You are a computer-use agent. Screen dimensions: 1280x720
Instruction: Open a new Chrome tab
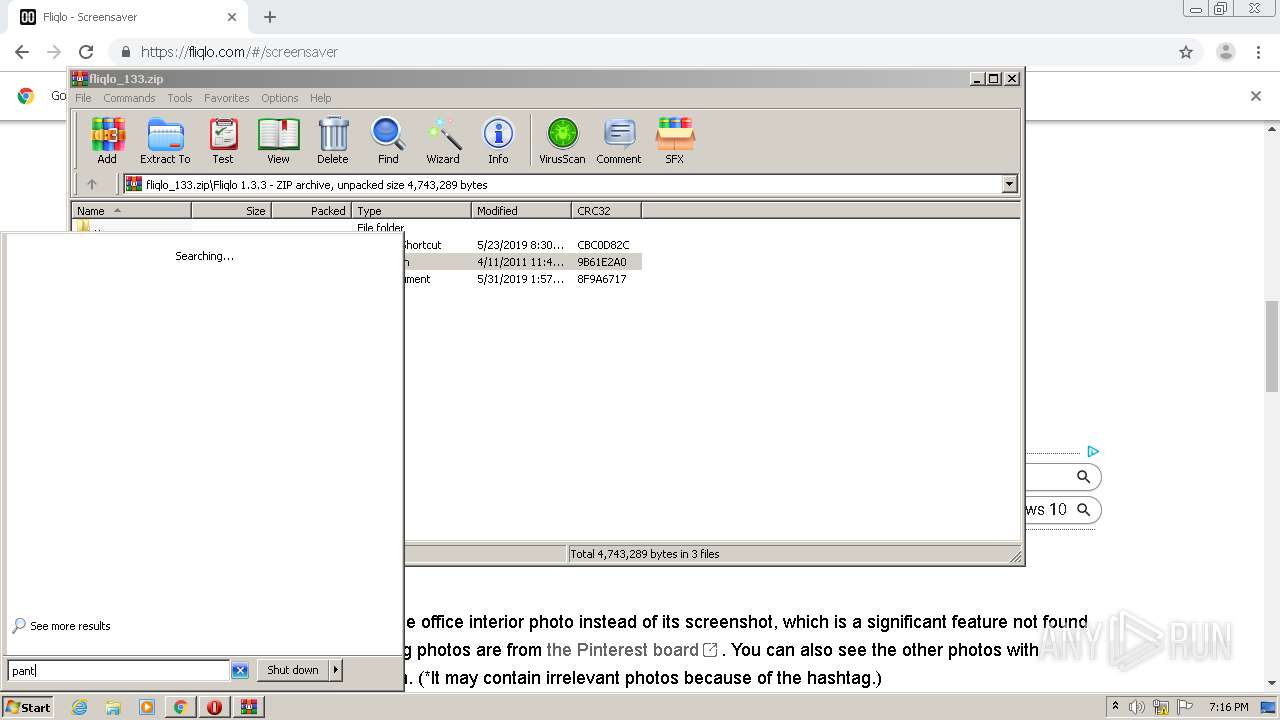[x=270, y=17]
